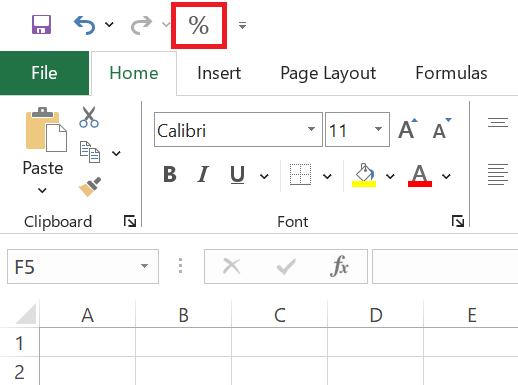Expand the Borders dropdown arrow
Image resolution: width=518 pixels, height=385 pixels.
pyautogui.click(x=327, y=176)
